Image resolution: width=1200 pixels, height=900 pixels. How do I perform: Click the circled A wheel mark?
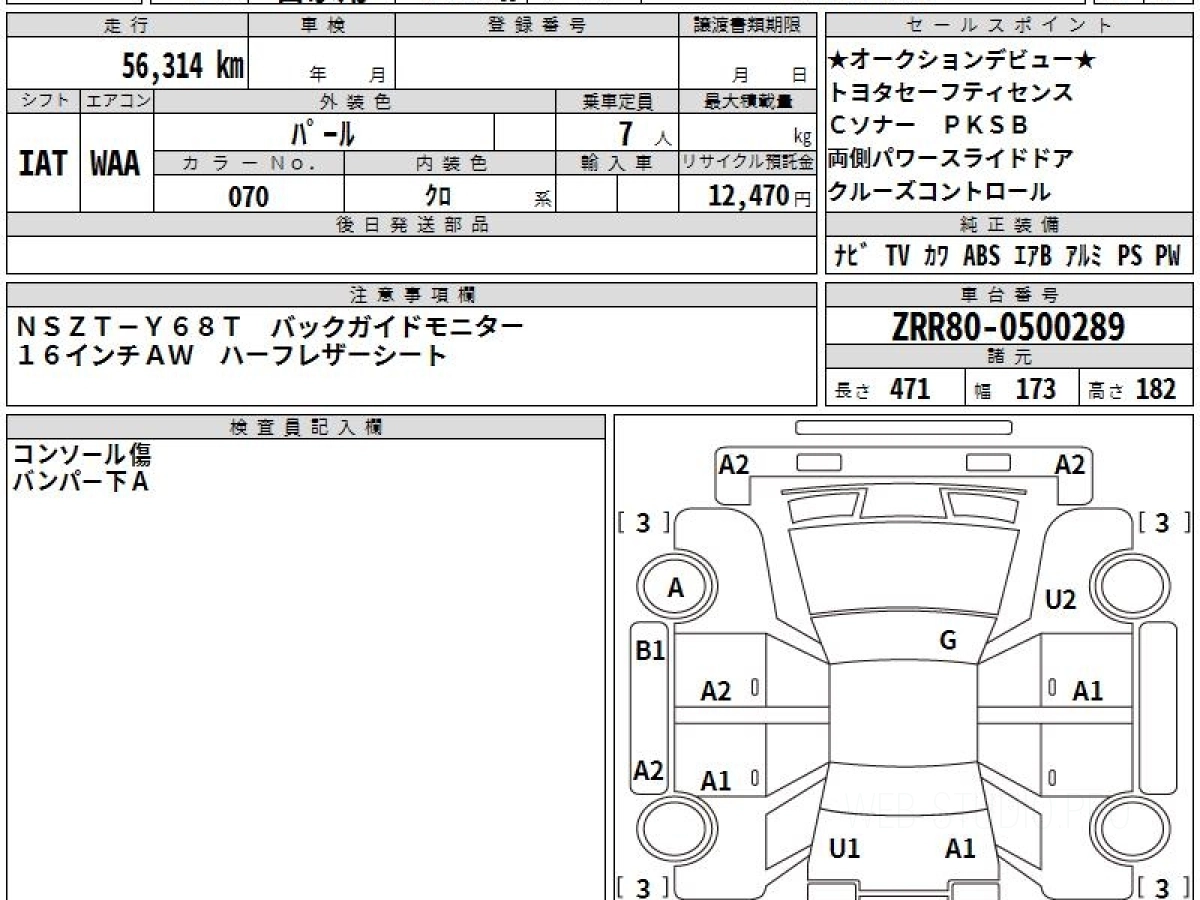676,589
